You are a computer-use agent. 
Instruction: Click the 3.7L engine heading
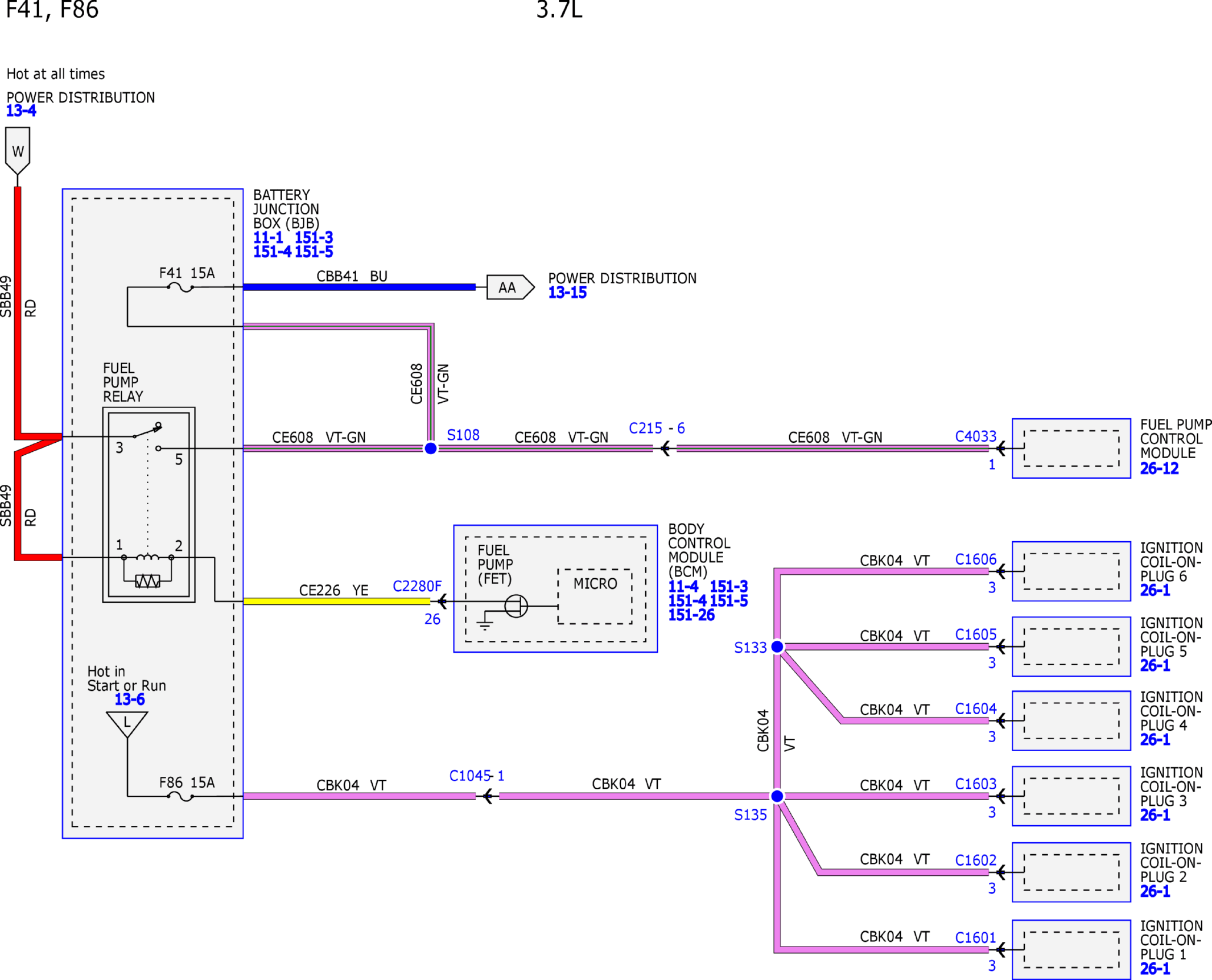coord(559,10)
